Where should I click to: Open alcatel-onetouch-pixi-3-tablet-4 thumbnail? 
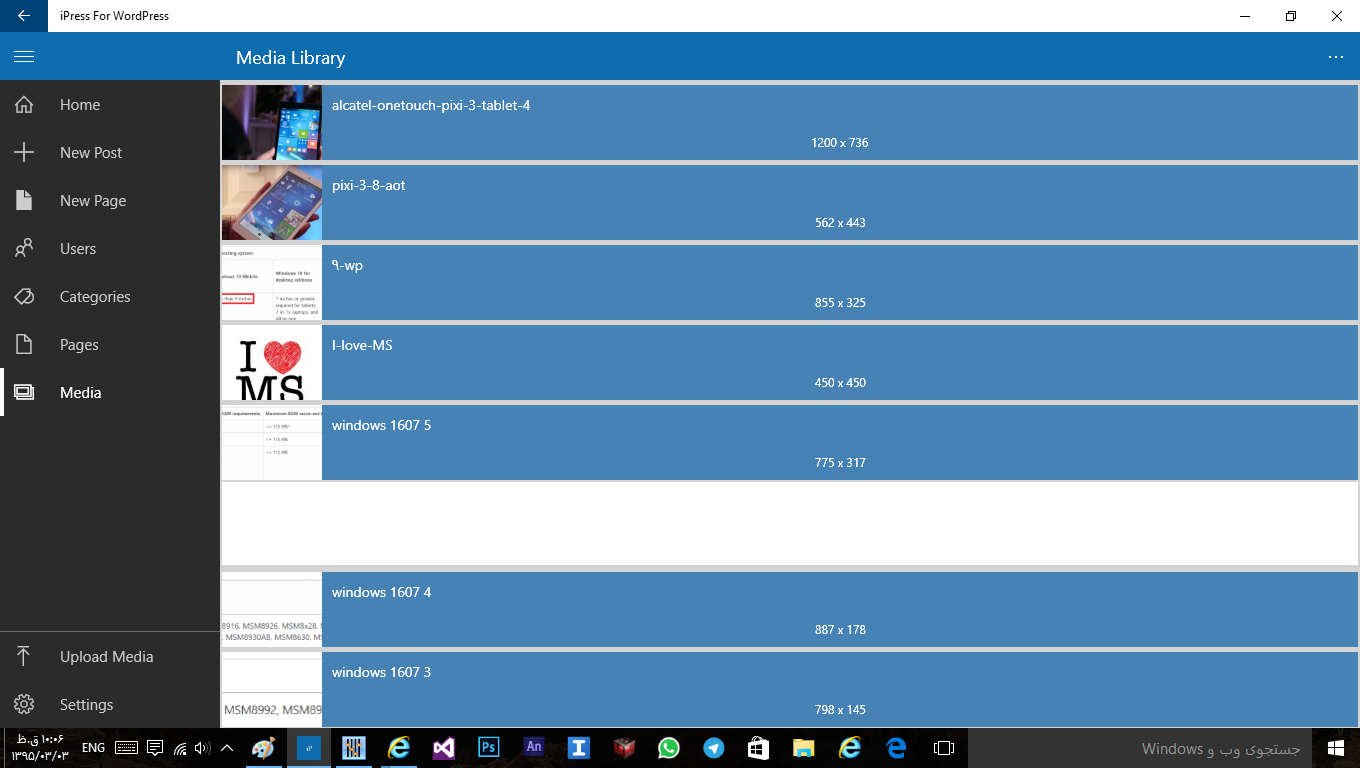click(272, 122)
